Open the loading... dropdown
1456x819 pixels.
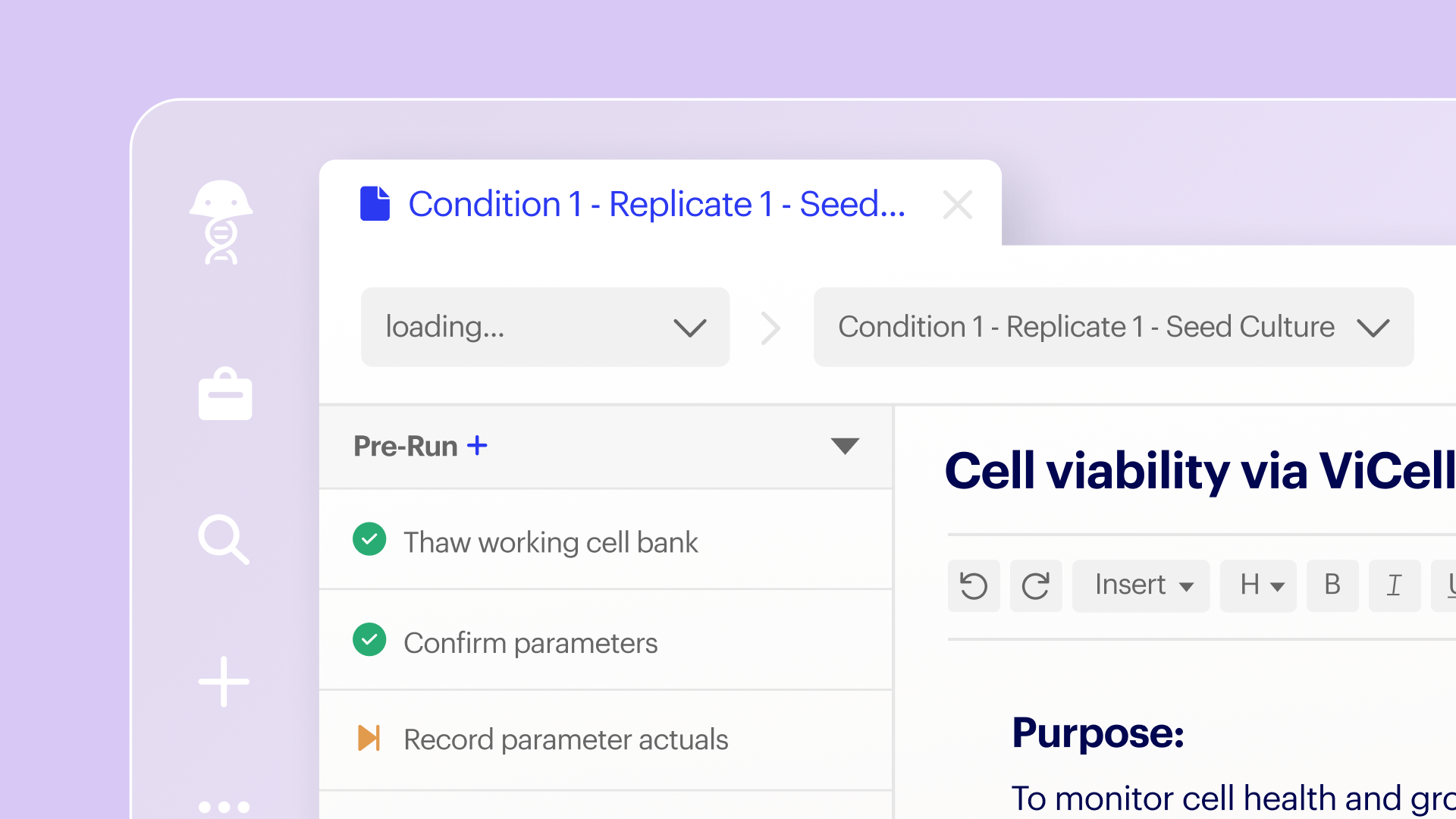[544, 327]
